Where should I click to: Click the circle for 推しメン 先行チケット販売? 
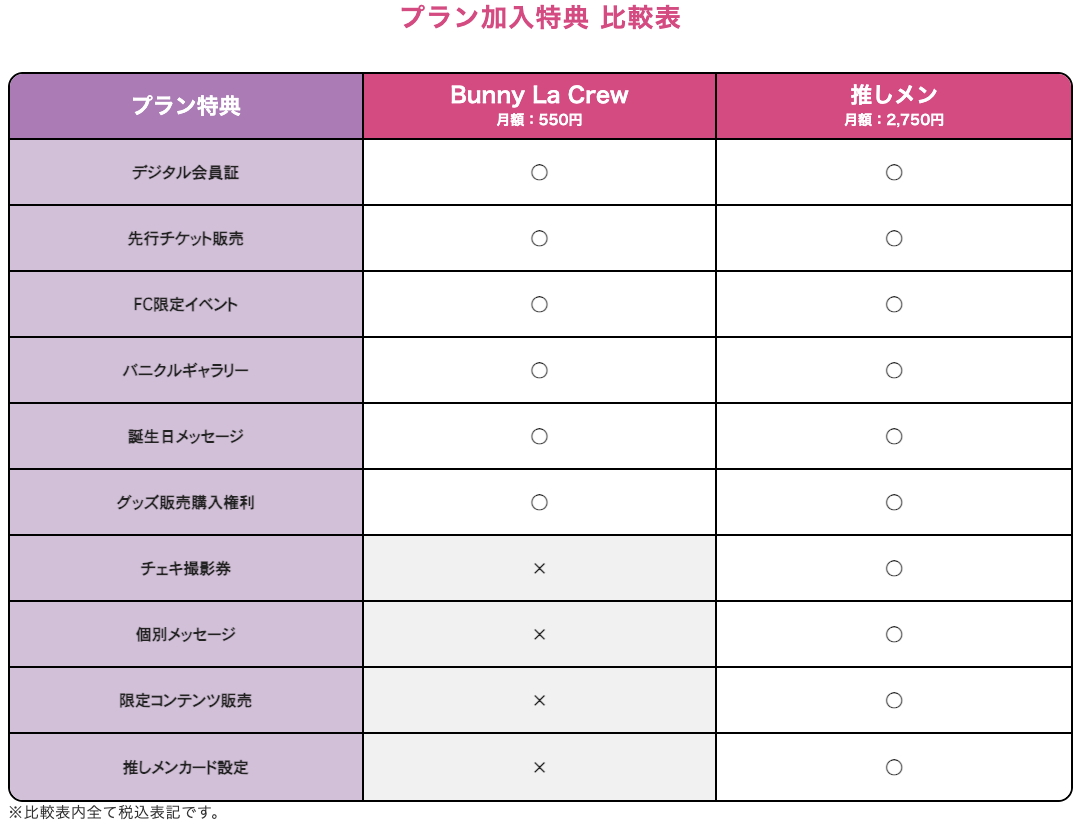[x=894, y=238]
